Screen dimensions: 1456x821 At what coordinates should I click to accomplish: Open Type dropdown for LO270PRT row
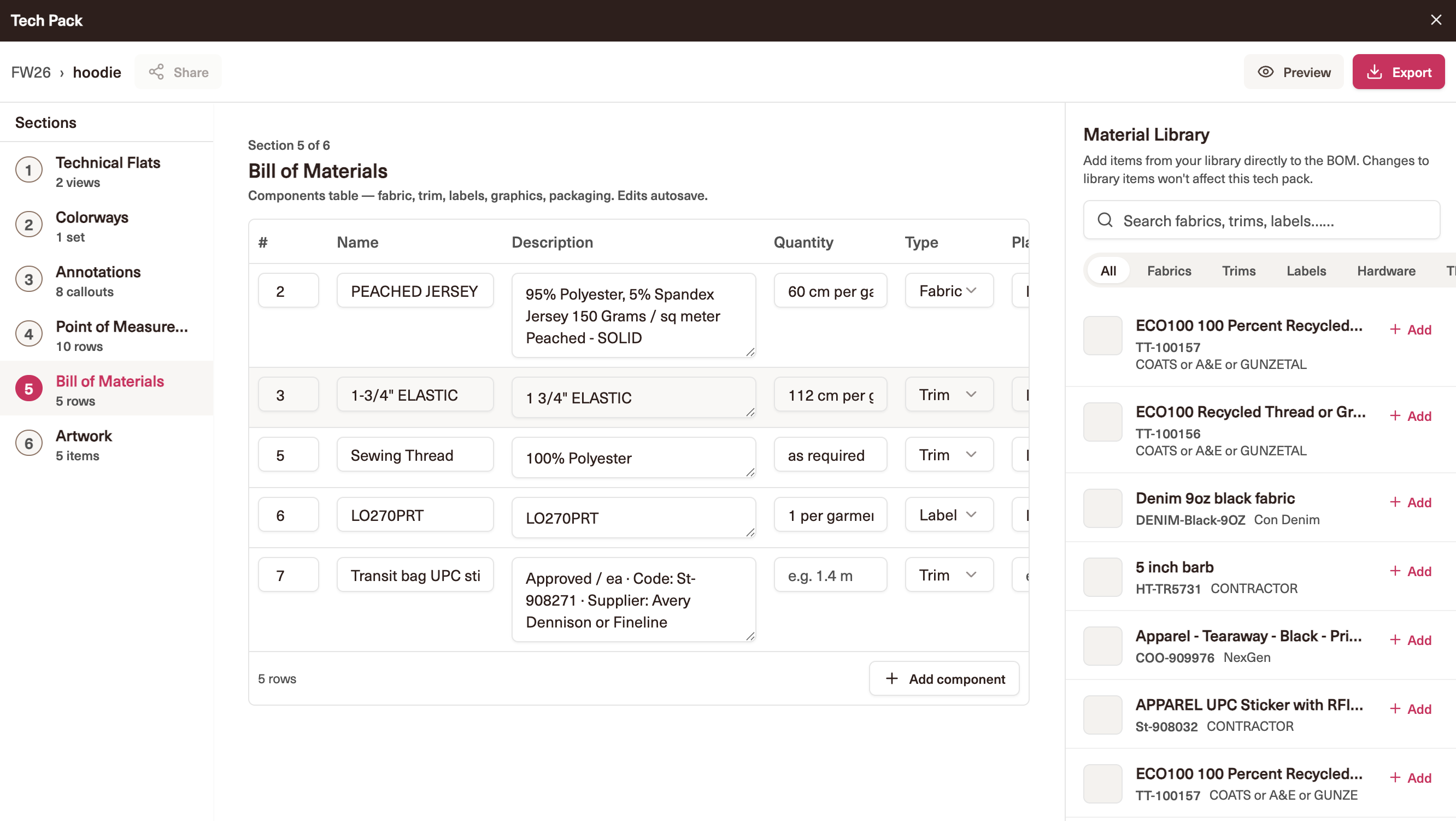pos(949,514)
